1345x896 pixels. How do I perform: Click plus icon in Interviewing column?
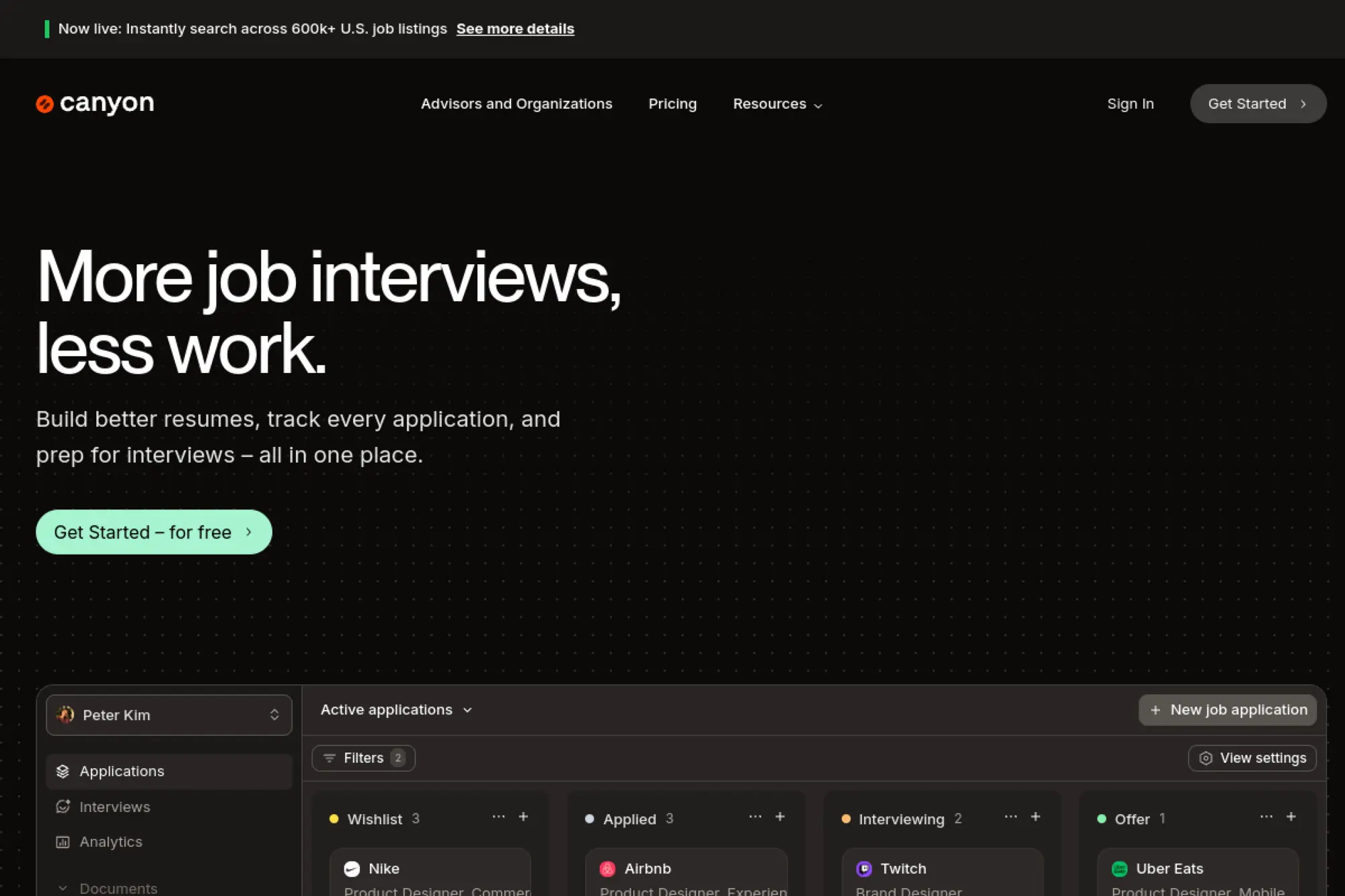point(1036,817)
